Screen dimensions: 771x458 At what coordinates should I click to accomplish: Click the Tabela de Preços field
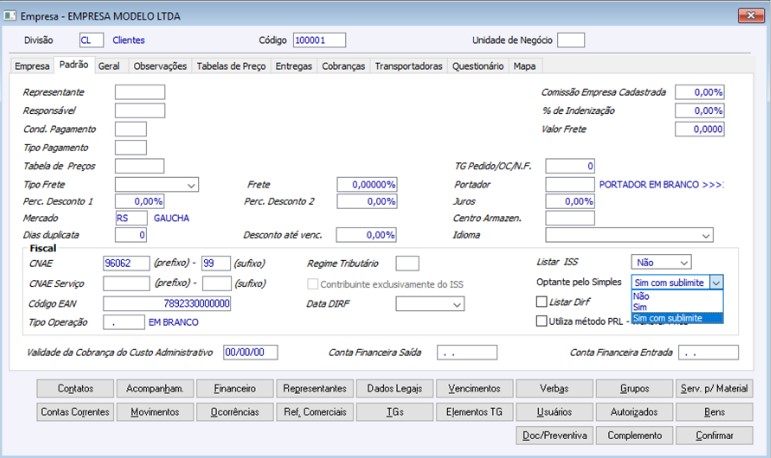coord(140,166)
